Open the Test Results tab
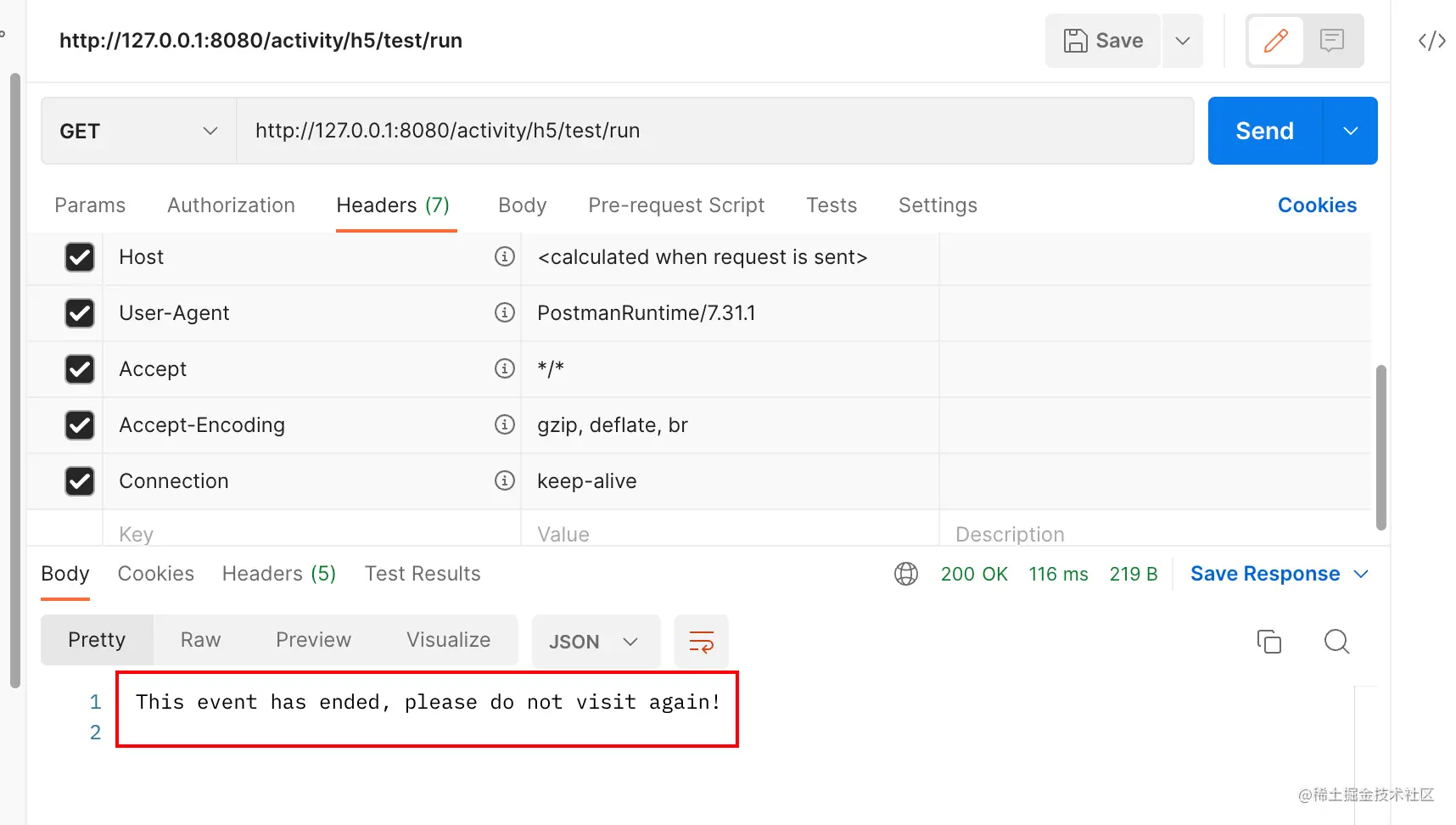This screenshot has width=1456, height=825. click(x=423, y=574)
